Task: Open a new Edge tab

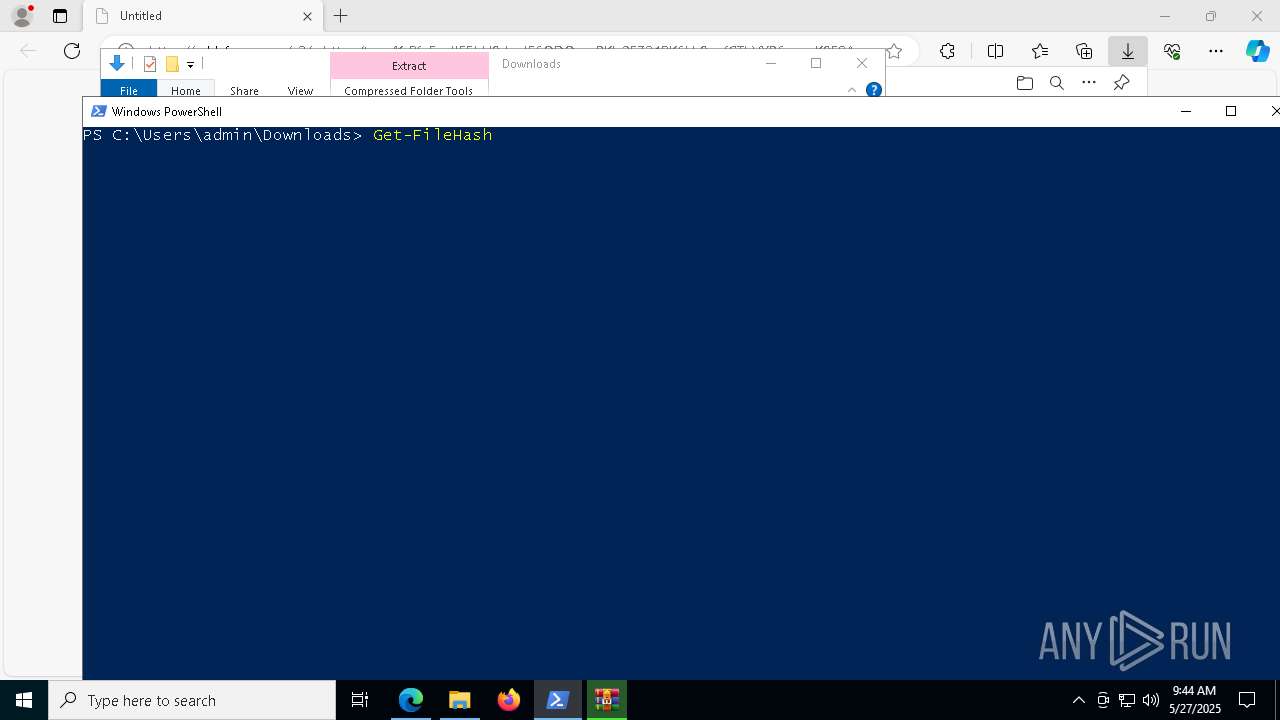Action: 341,16
